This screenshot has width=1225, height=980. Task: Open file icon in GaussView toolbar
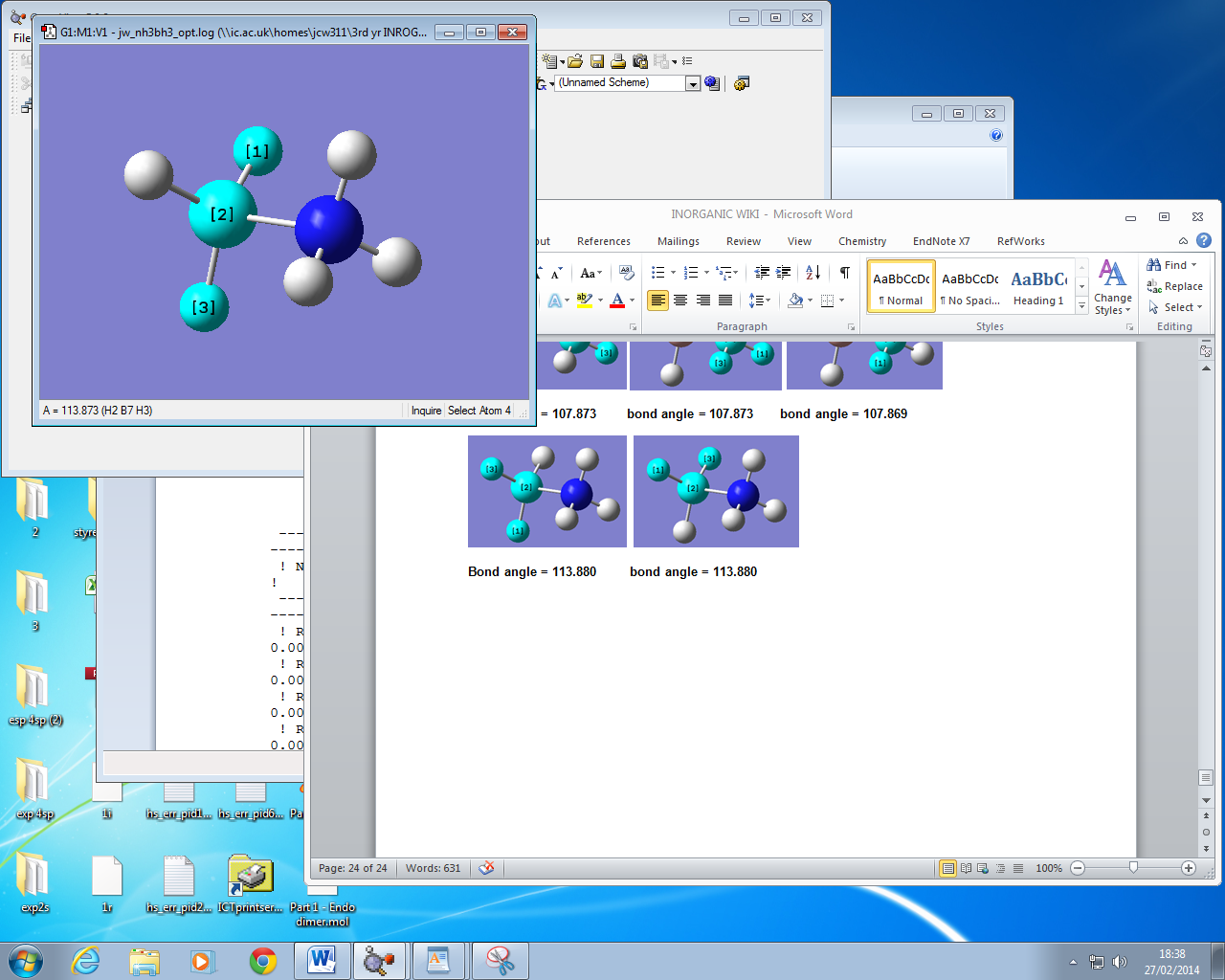[575, 61]
